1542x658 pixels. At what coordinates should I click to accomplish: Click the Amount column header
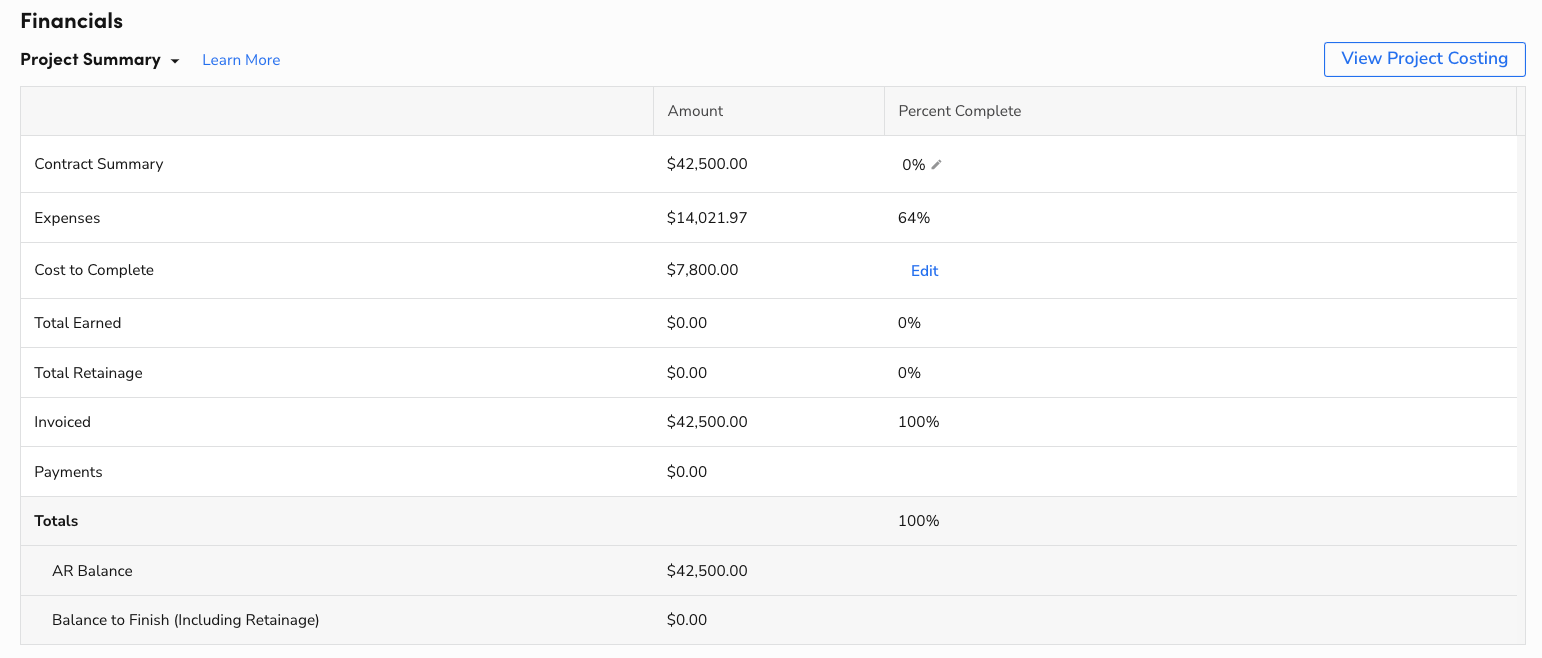click(695, 111)
